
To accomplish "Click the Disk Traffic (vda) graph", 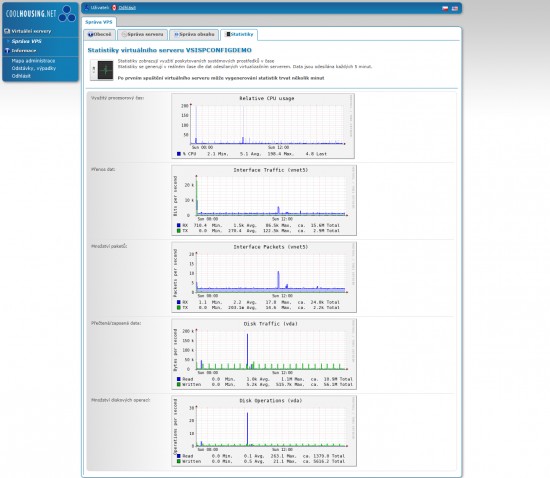I will point(264,354).
